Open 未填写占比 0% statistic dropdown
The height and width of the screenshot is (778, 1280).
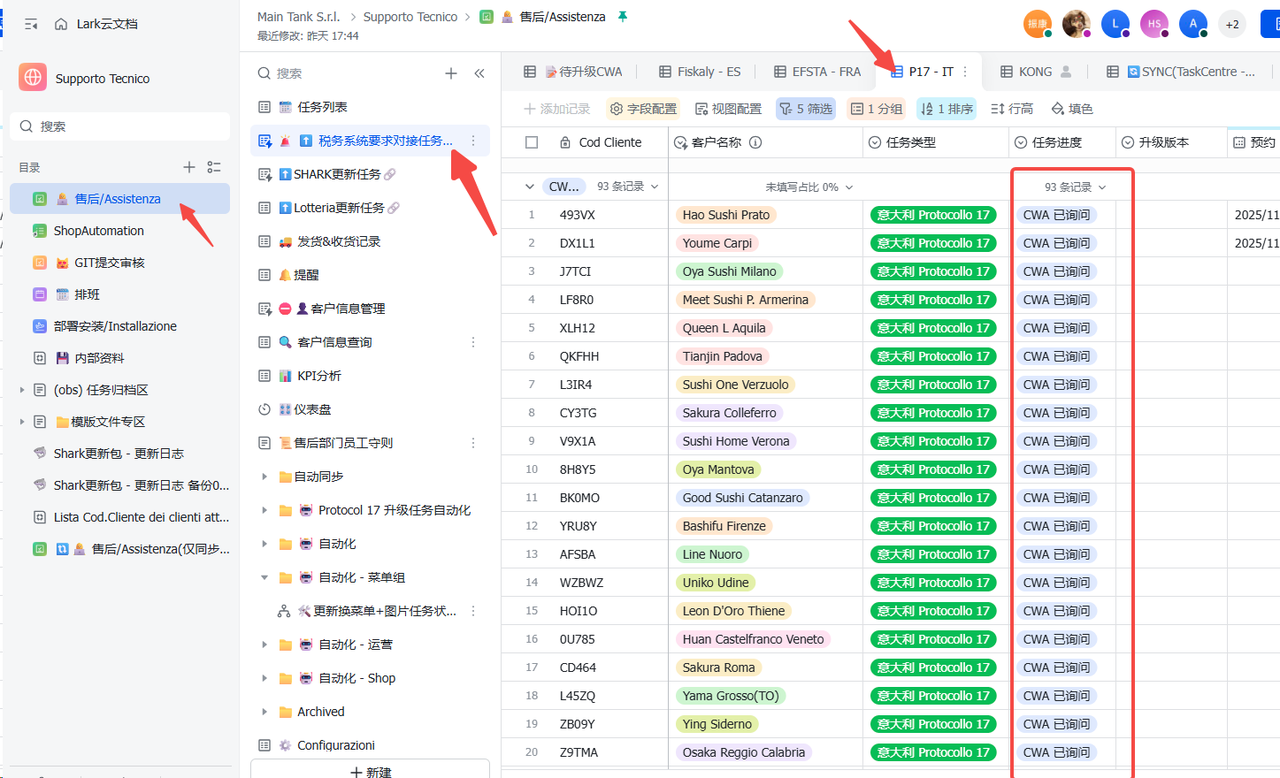pos(809,187)
